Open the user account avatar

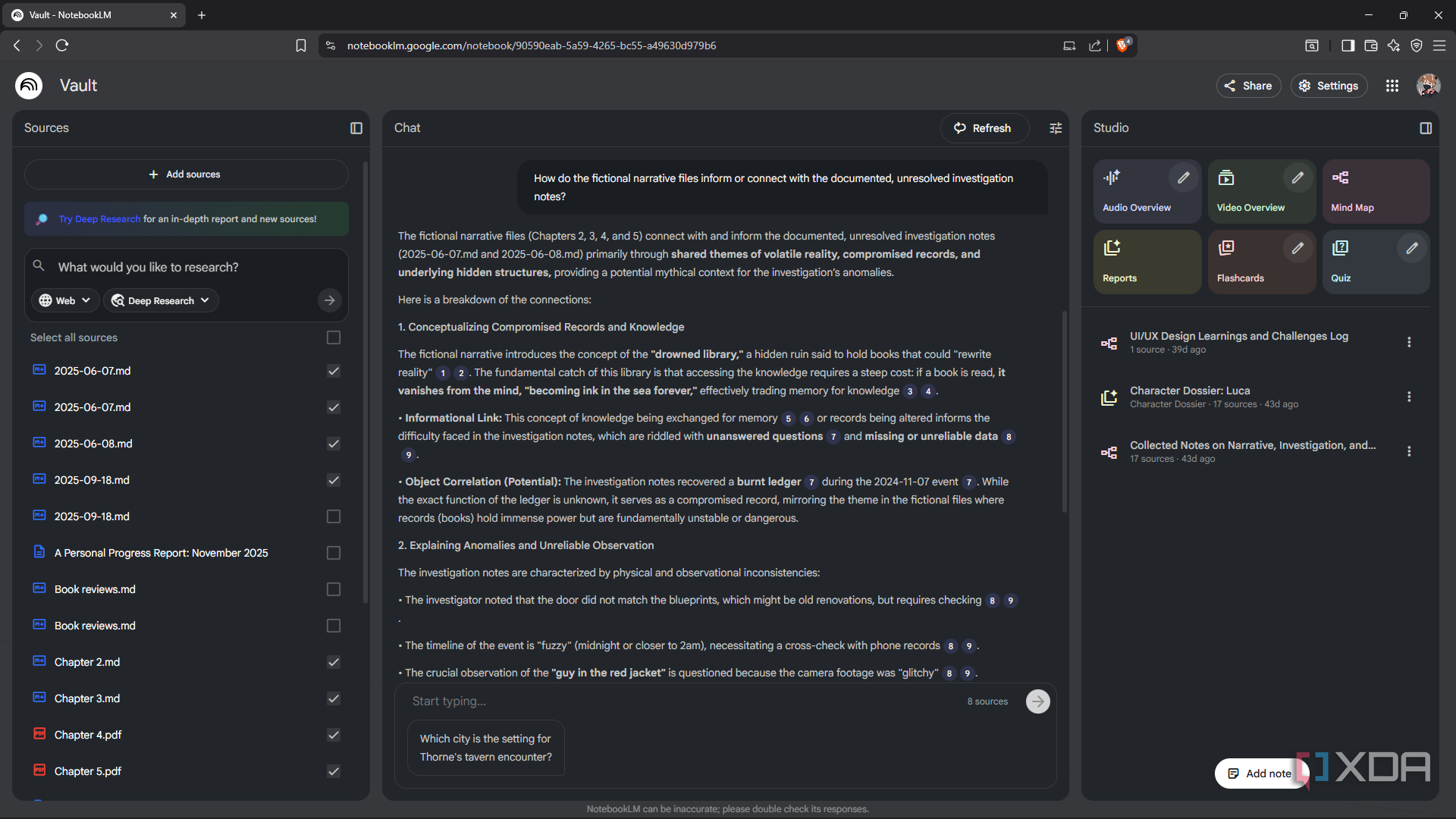pyautogui.click(x=1429, y=86)
